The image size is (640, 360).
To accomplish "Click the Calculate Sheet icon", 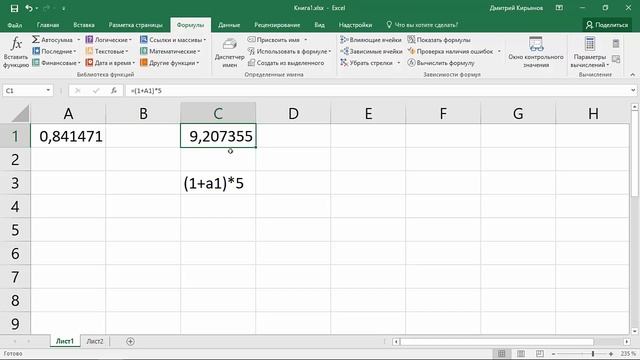I will [616, 59].
